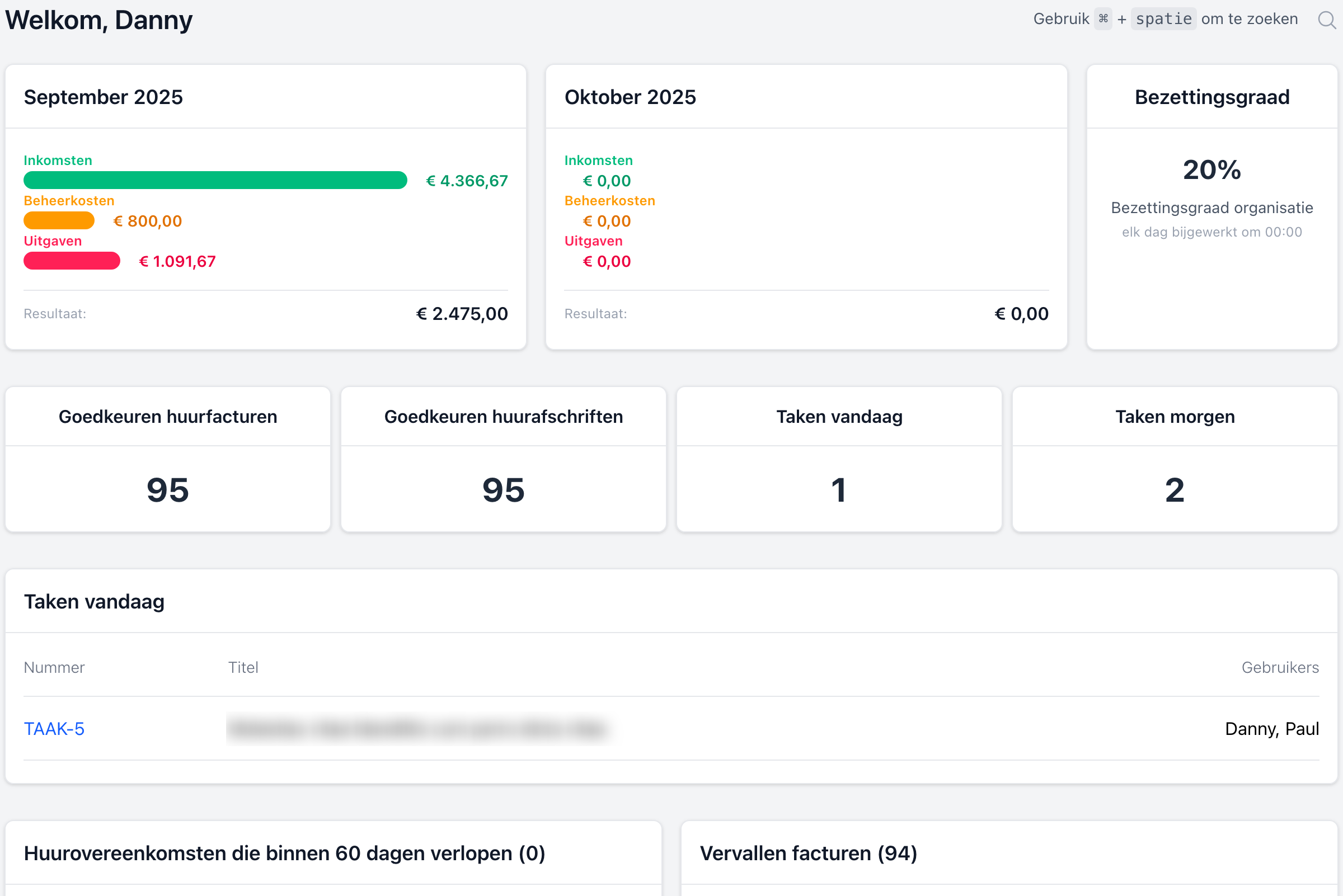Open task TAAK-5
The width and height of the screenshot is (1343, 896).
pos(54,729)
